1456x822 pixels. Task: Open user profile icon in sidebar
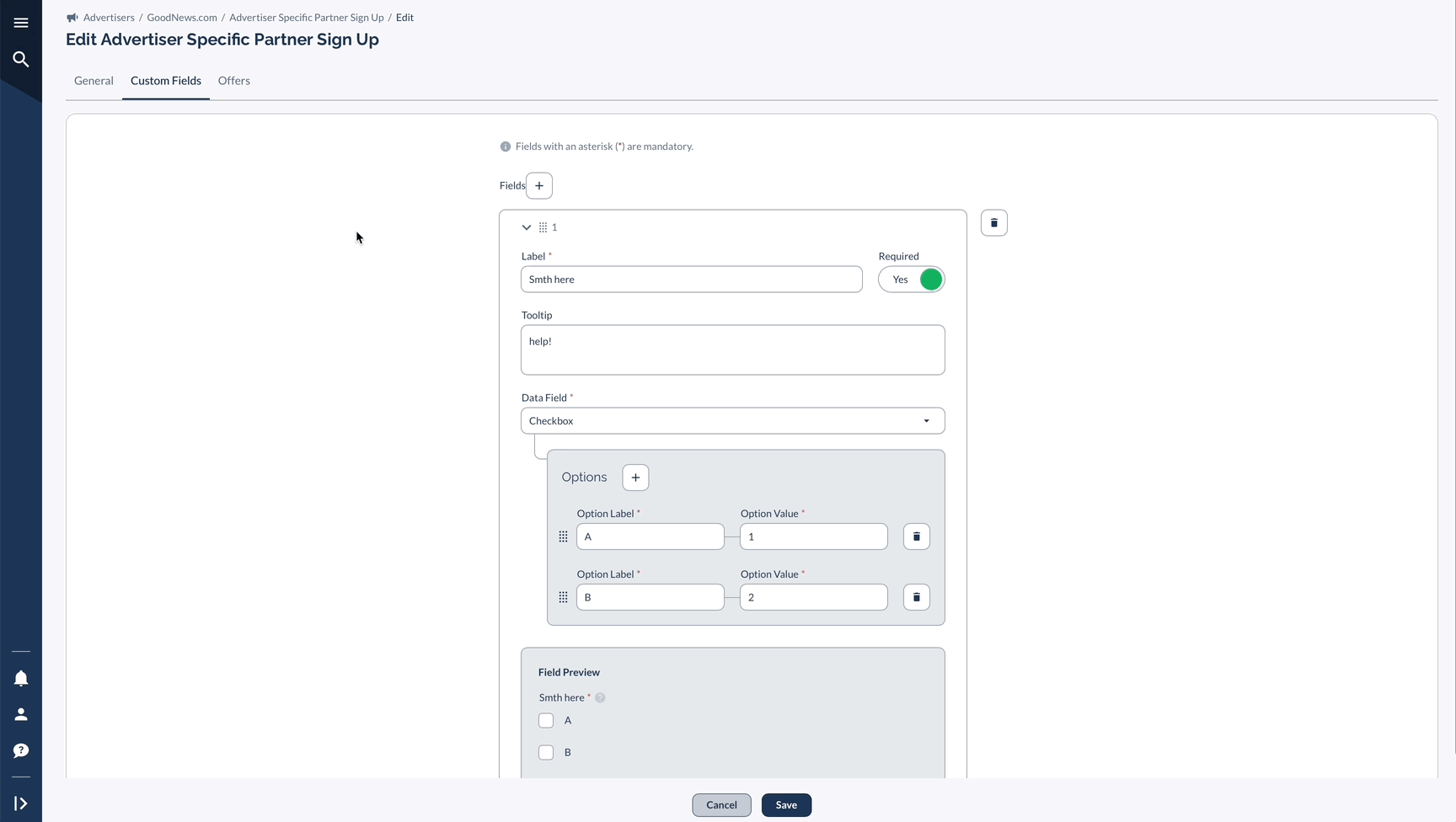click(21, 714)
